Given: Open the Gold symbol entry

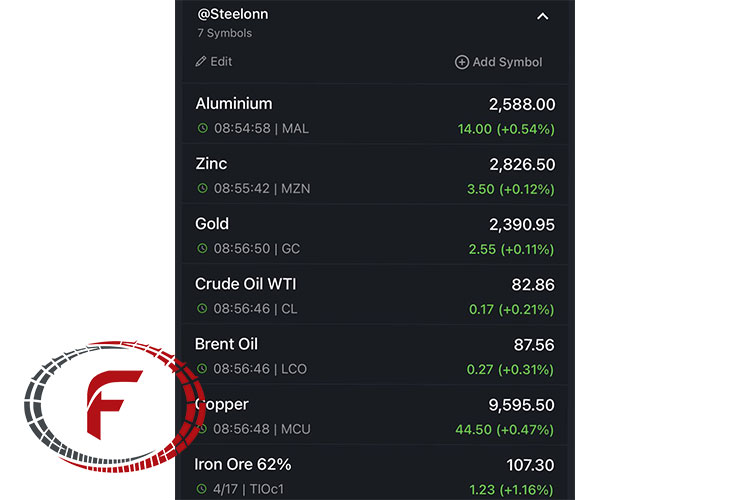Looking at the screenshot, I should tap(375, 235).
